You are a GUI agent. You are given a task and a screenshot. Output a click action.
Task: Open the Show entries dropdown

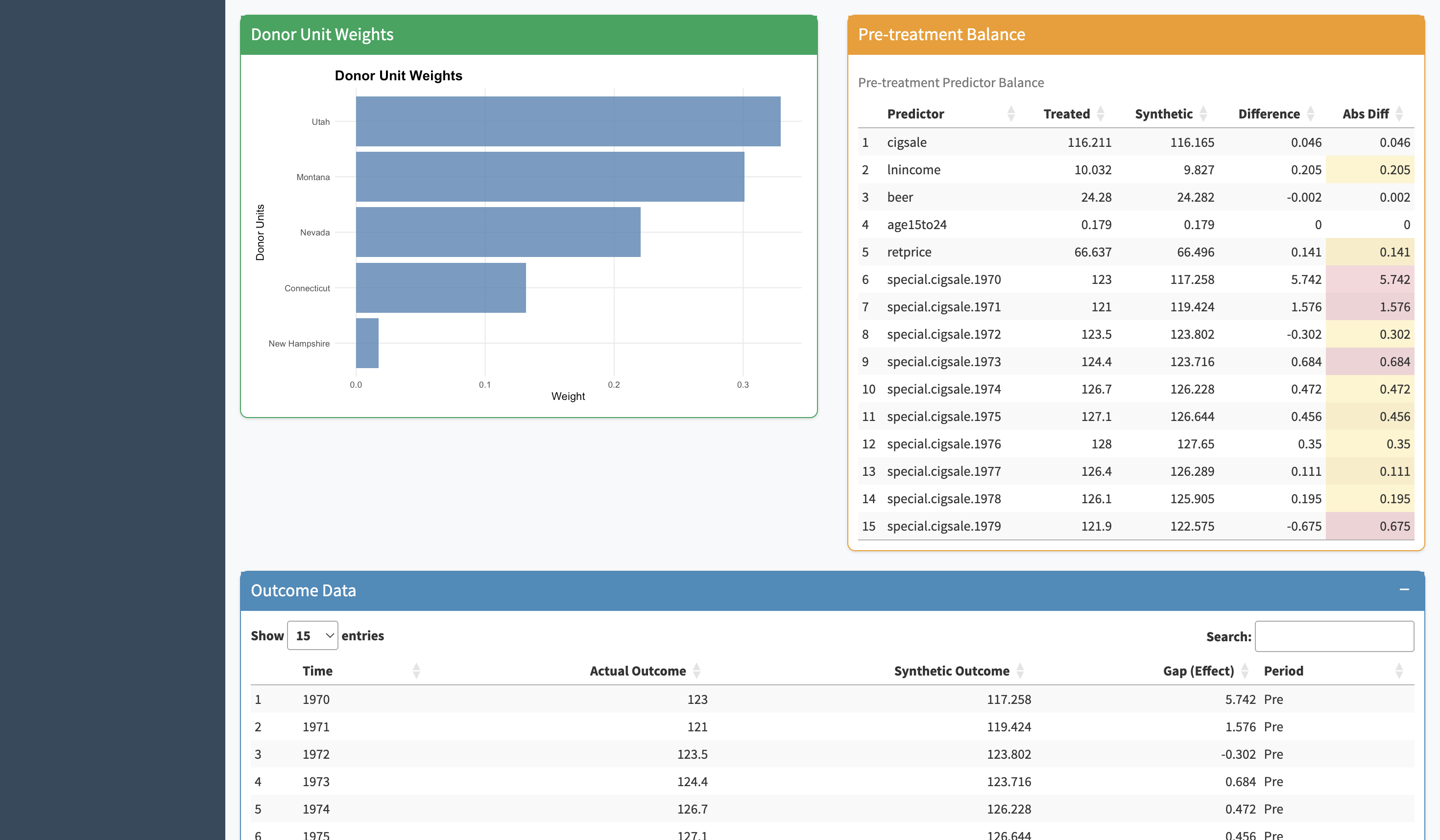(312, 635)
